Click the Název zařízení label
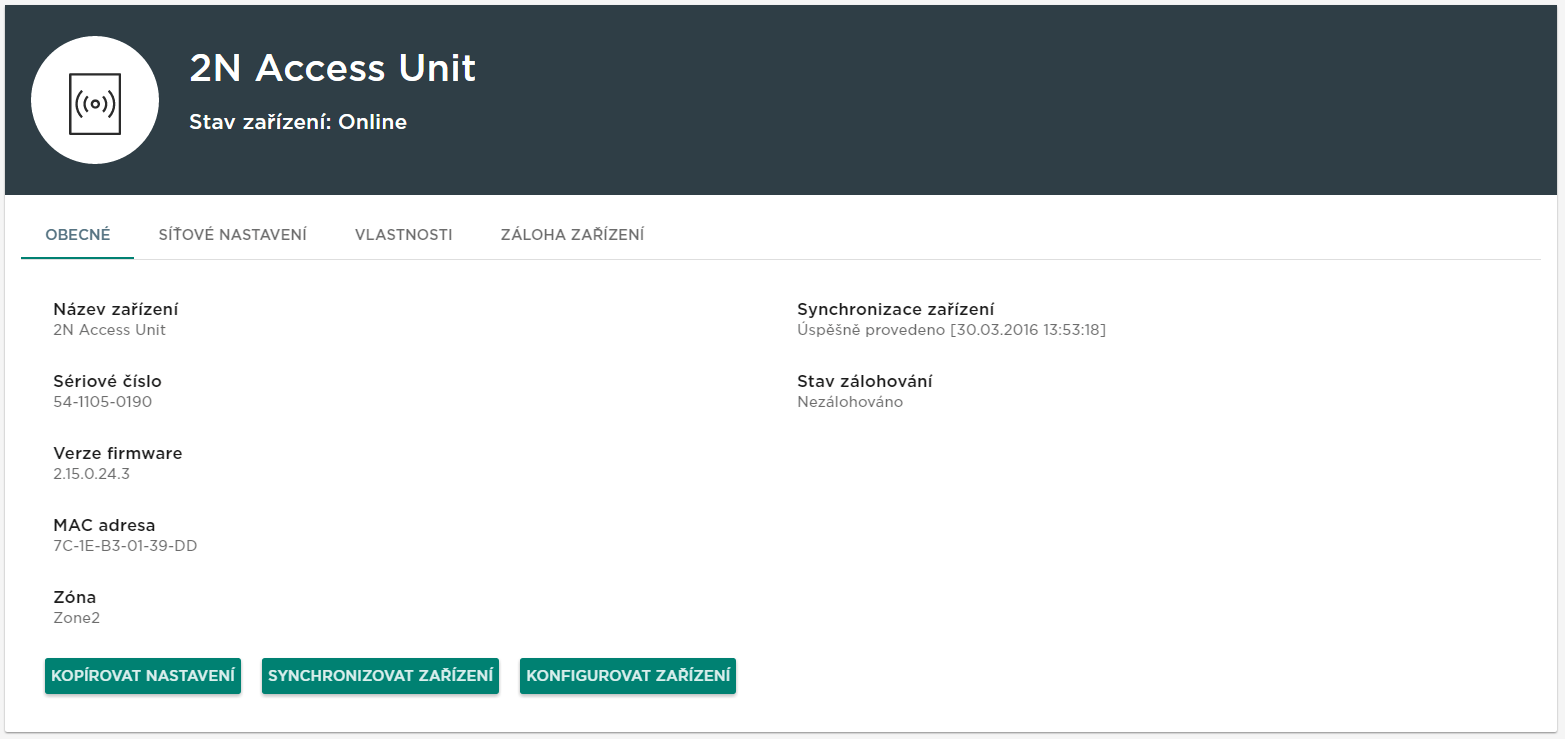The height and width of the screenshot is (739, 1565). 116,310
